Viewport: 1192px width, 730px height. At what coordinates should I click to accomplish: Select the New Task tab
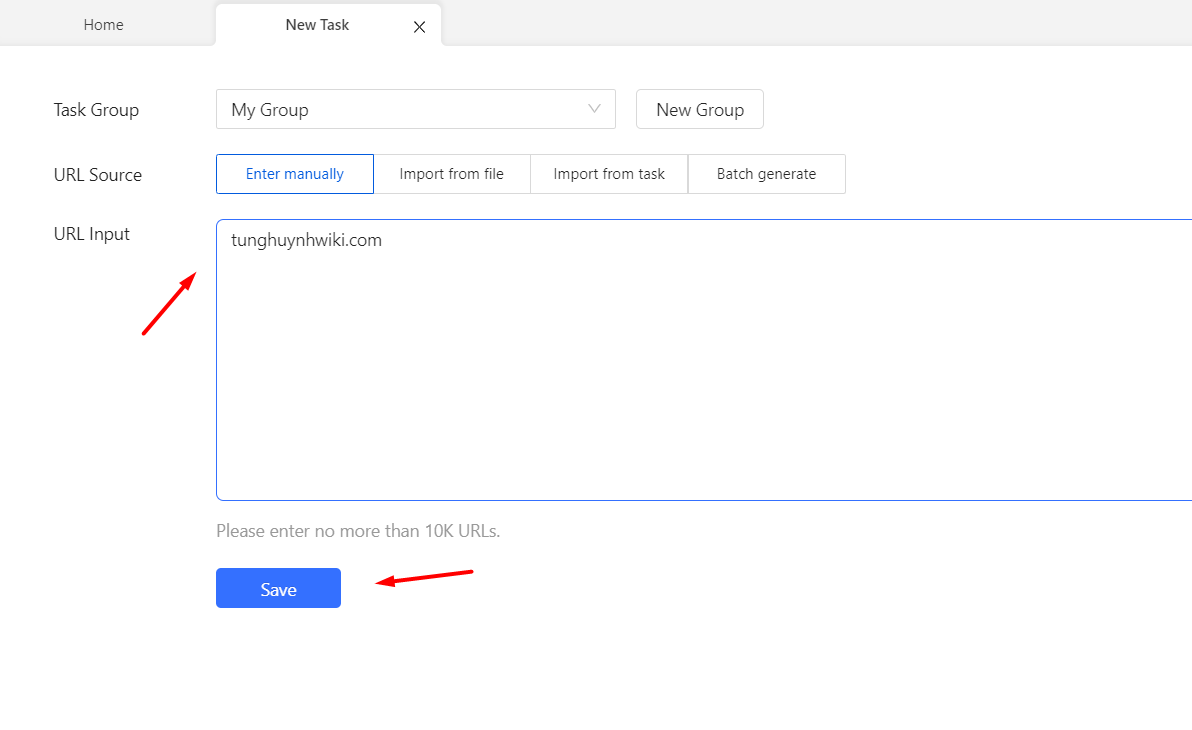[316, 24]
